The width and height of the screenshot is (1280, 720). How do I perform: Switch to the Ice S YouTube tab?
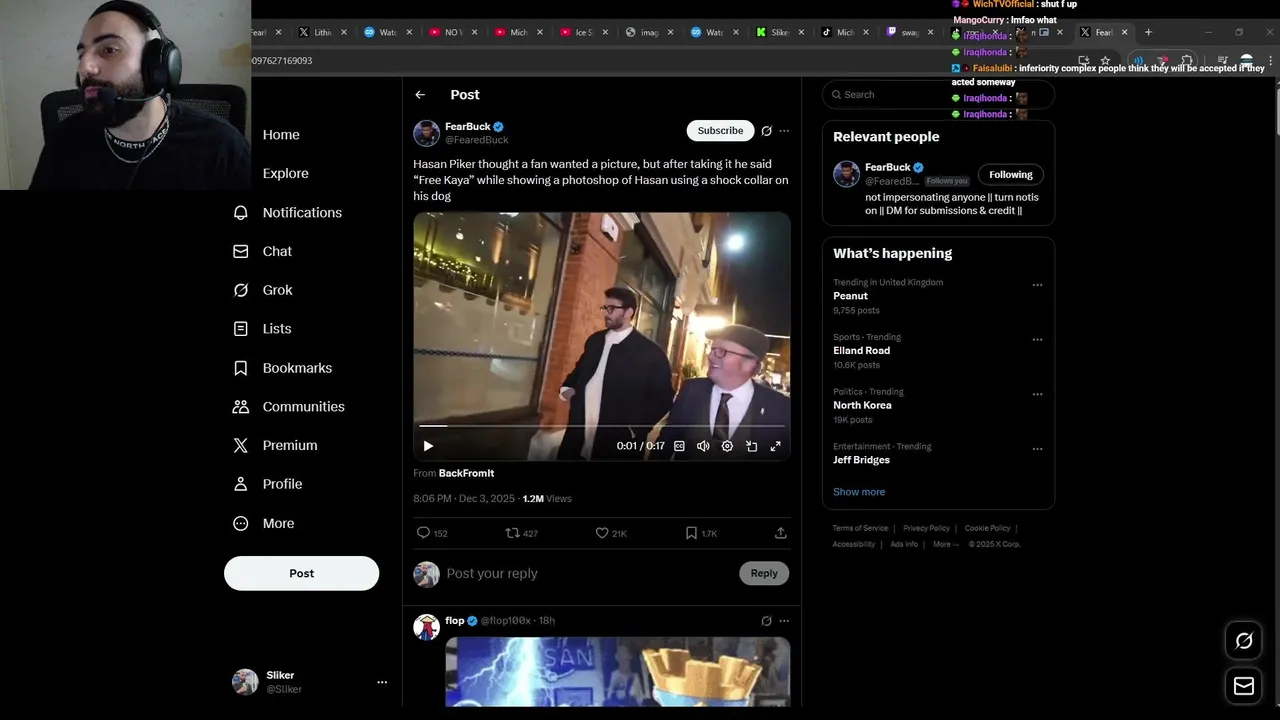coord(584,32)
